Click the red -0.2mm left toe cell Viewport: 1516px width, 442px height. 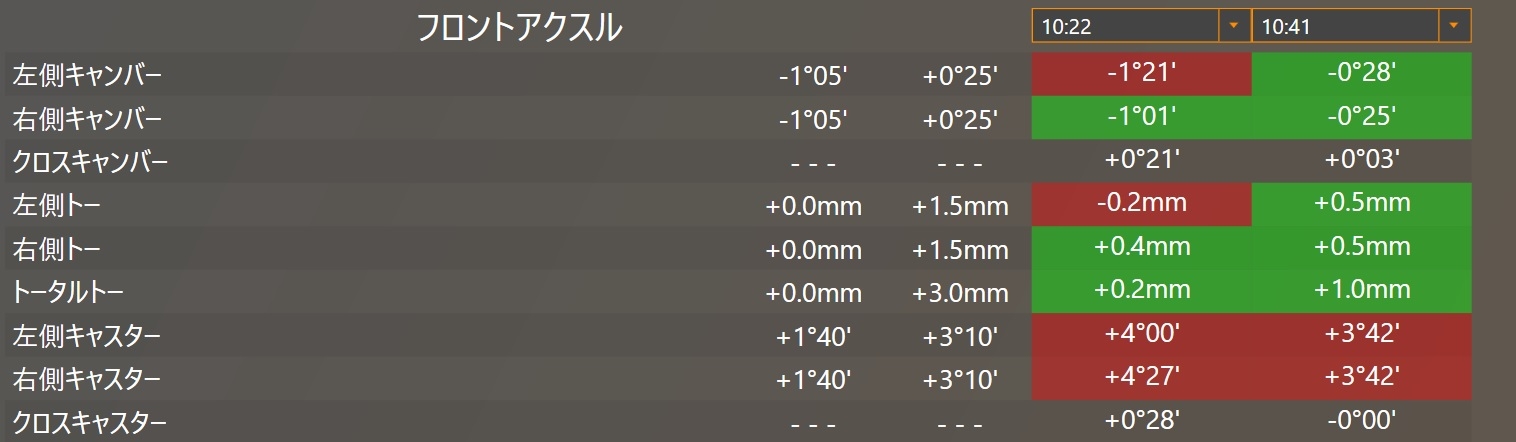[x=1141, y=204]
